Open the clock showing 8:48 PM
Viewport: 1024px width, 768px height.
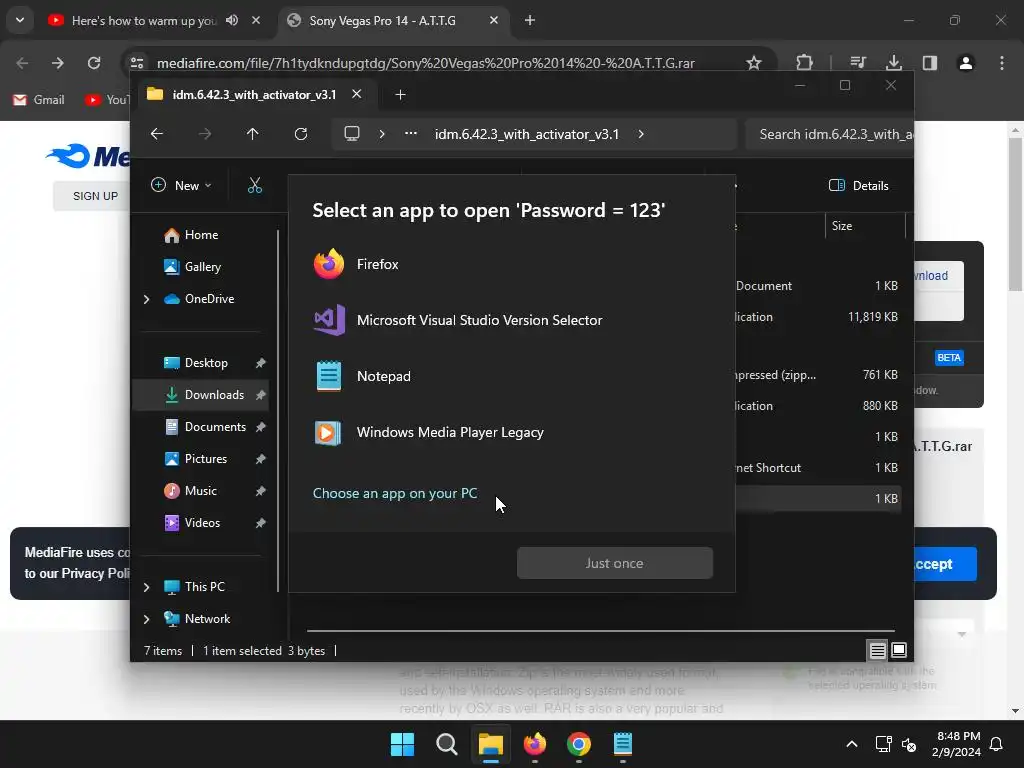[956, 744]
